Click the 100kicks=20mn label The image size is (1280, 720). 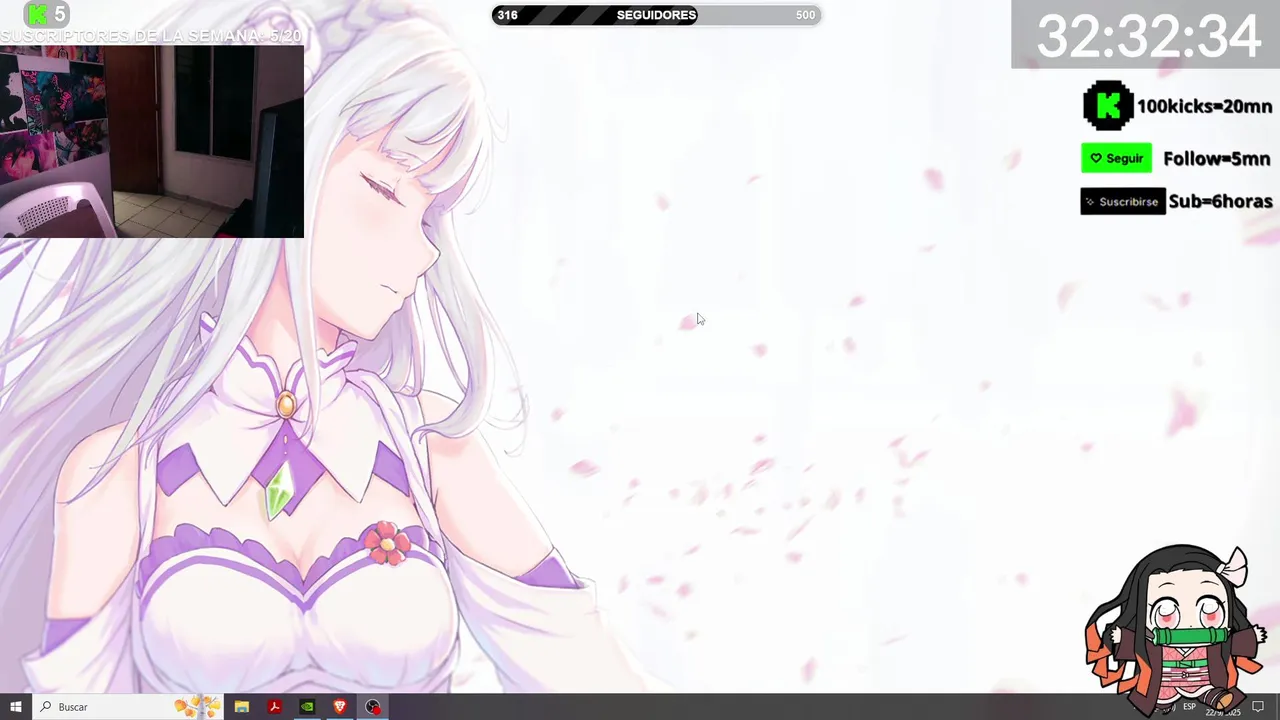[1205, 106]
